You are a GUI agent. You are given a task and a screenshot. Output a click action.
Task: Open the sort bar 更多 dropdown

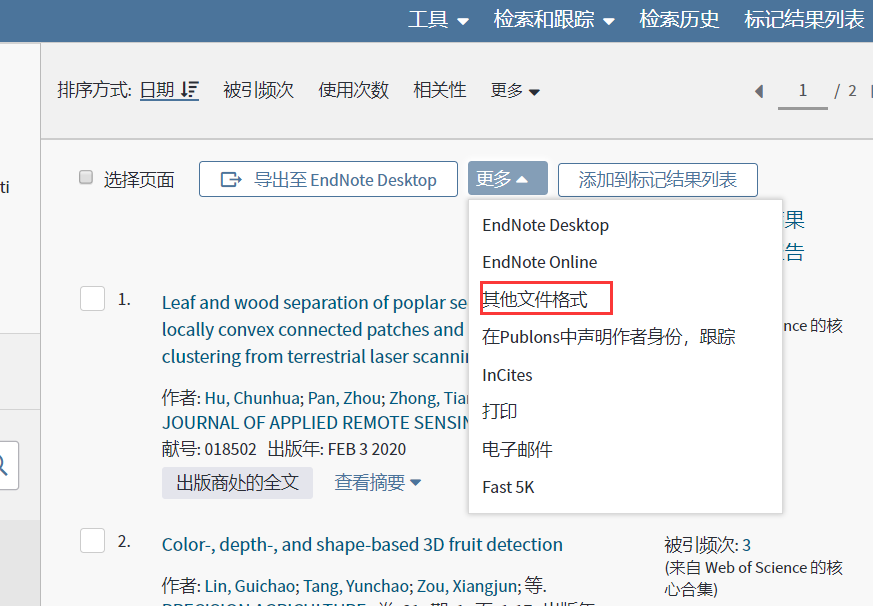pos(514,90)
